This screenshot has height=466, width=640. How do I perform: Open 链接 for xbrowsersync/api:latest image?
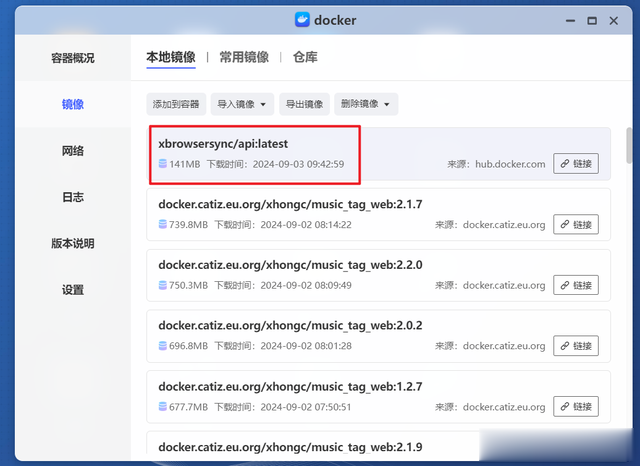tap(576, 164)
